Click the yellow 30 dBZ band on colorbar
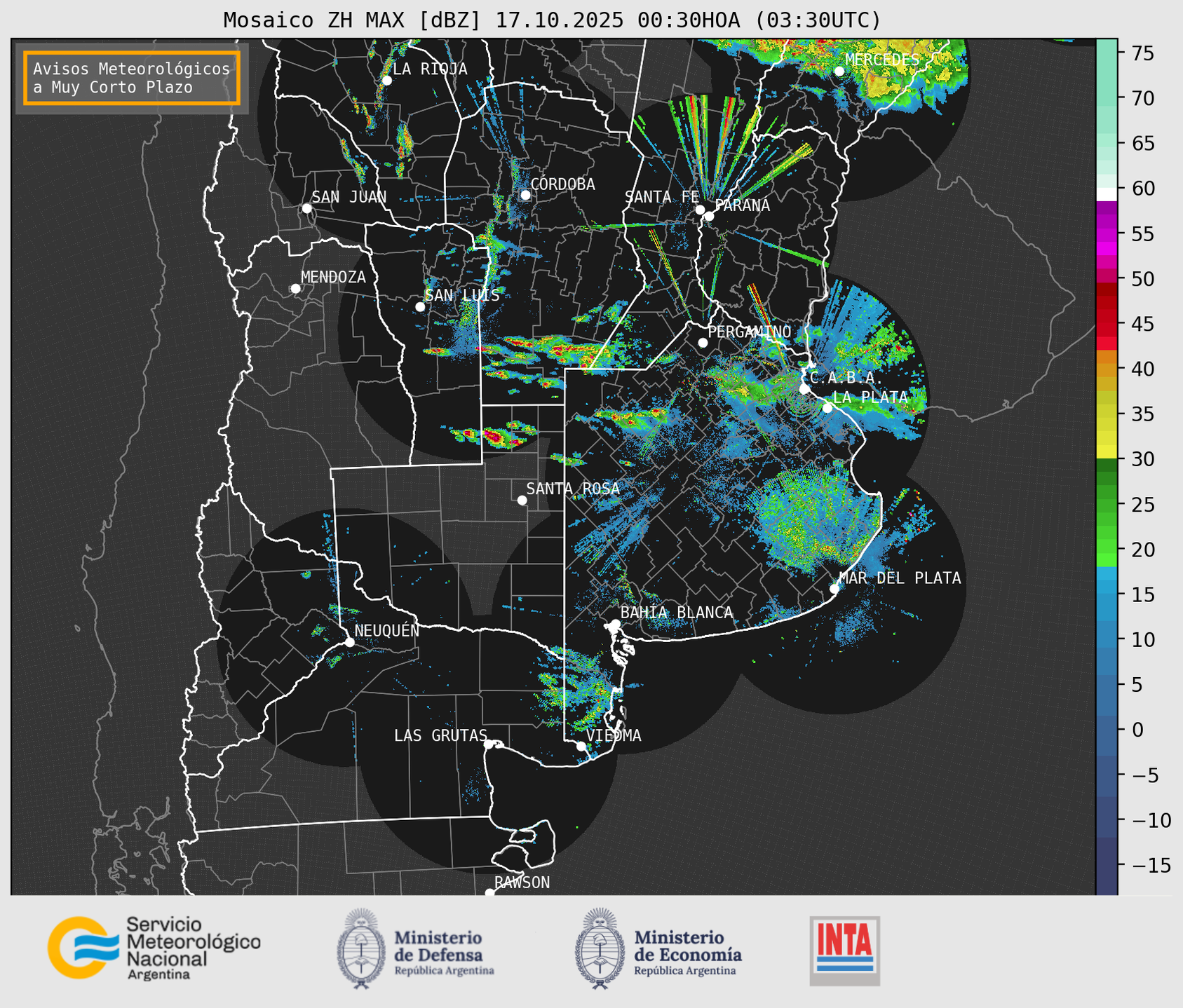1183x1008 pixels. pos(1107,452)
